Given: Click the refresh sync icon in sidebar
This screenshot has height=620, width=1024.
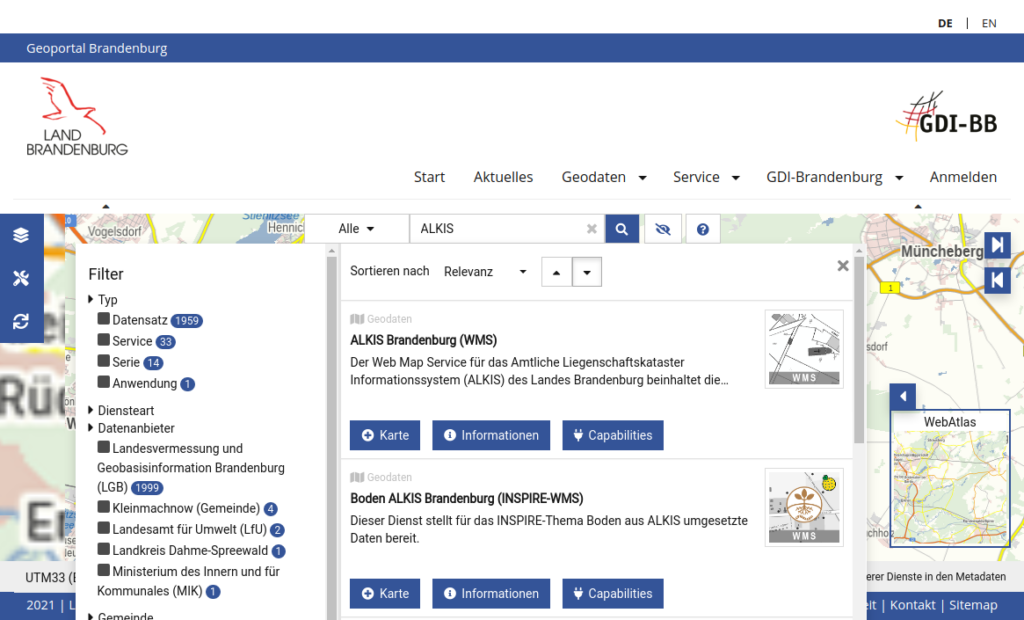Looking at the screenshot, I should click(21, 321).
